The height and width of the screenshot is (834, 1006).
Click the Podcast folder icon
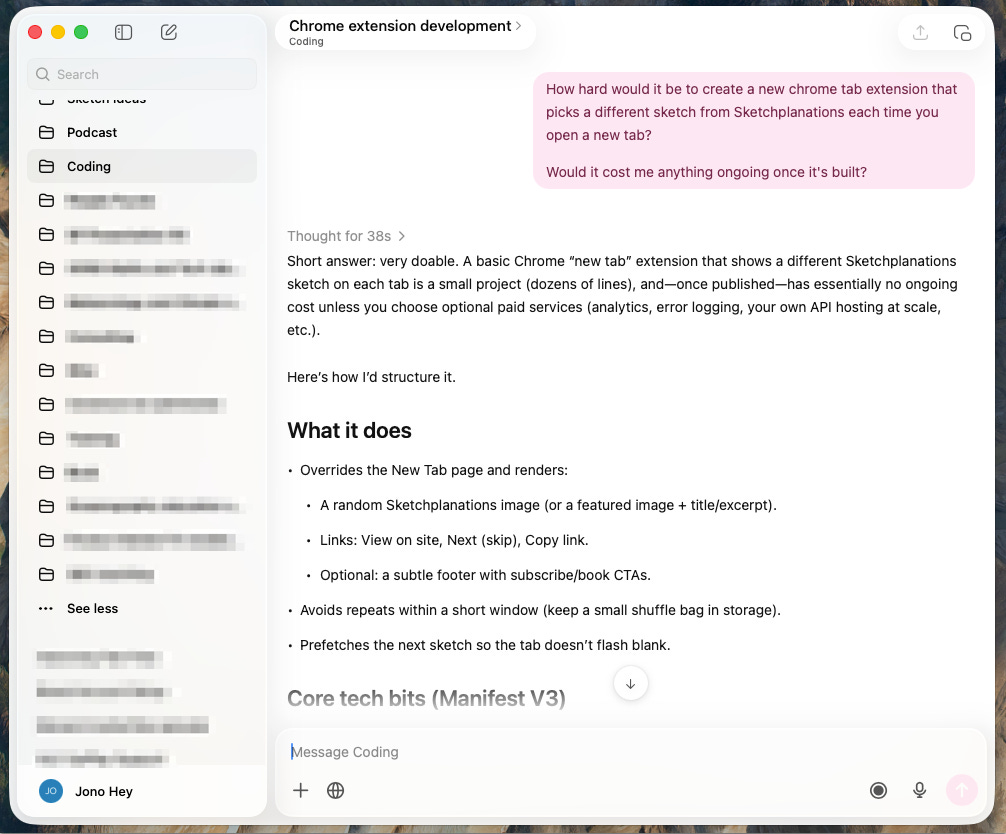(46, 132)
